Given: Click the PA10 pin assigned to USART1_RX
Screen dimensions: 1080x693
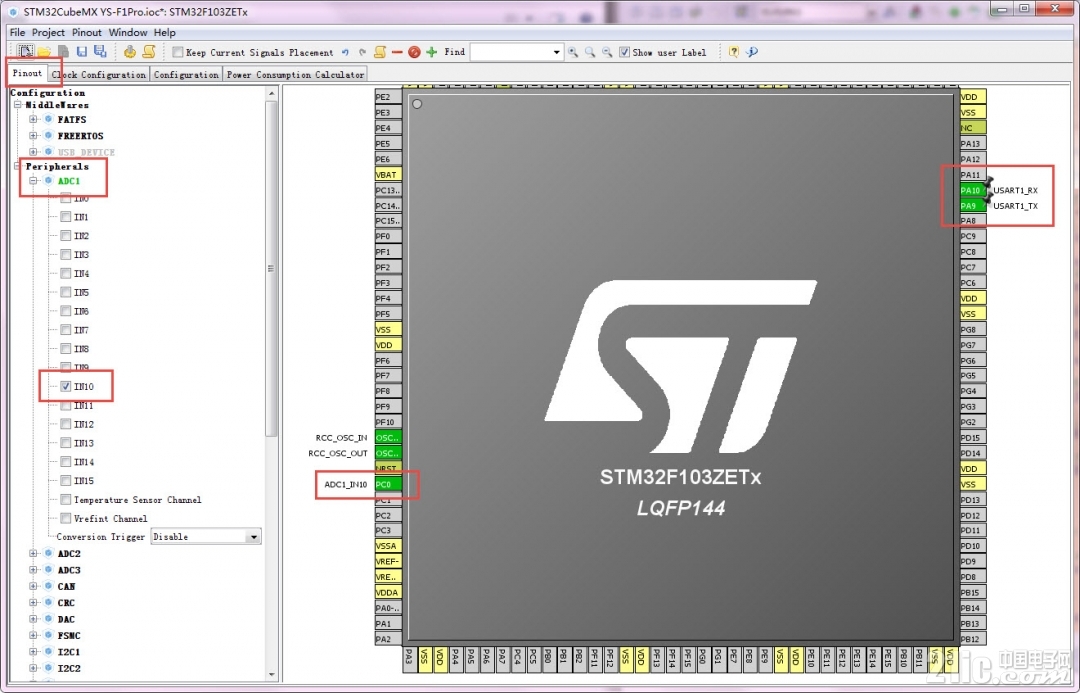Looking at the screenshot, I should click(973, 190).
